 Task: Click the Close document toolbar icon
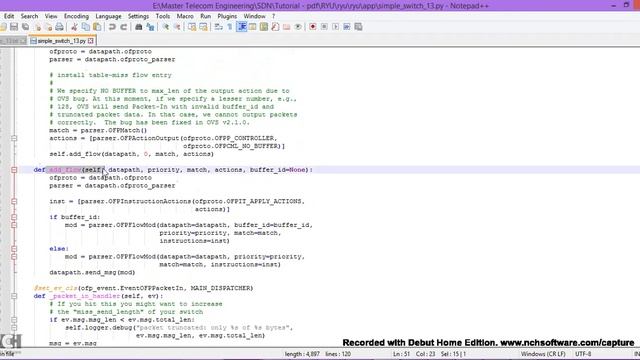coord(37,27)
